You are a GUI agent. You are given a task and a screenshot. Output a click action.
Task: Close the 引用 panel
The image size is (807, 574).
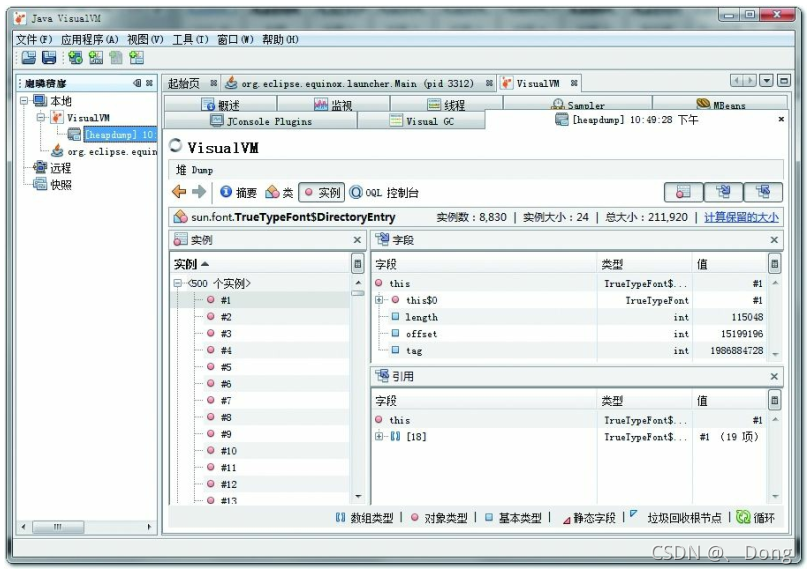(x=774, y=376)
